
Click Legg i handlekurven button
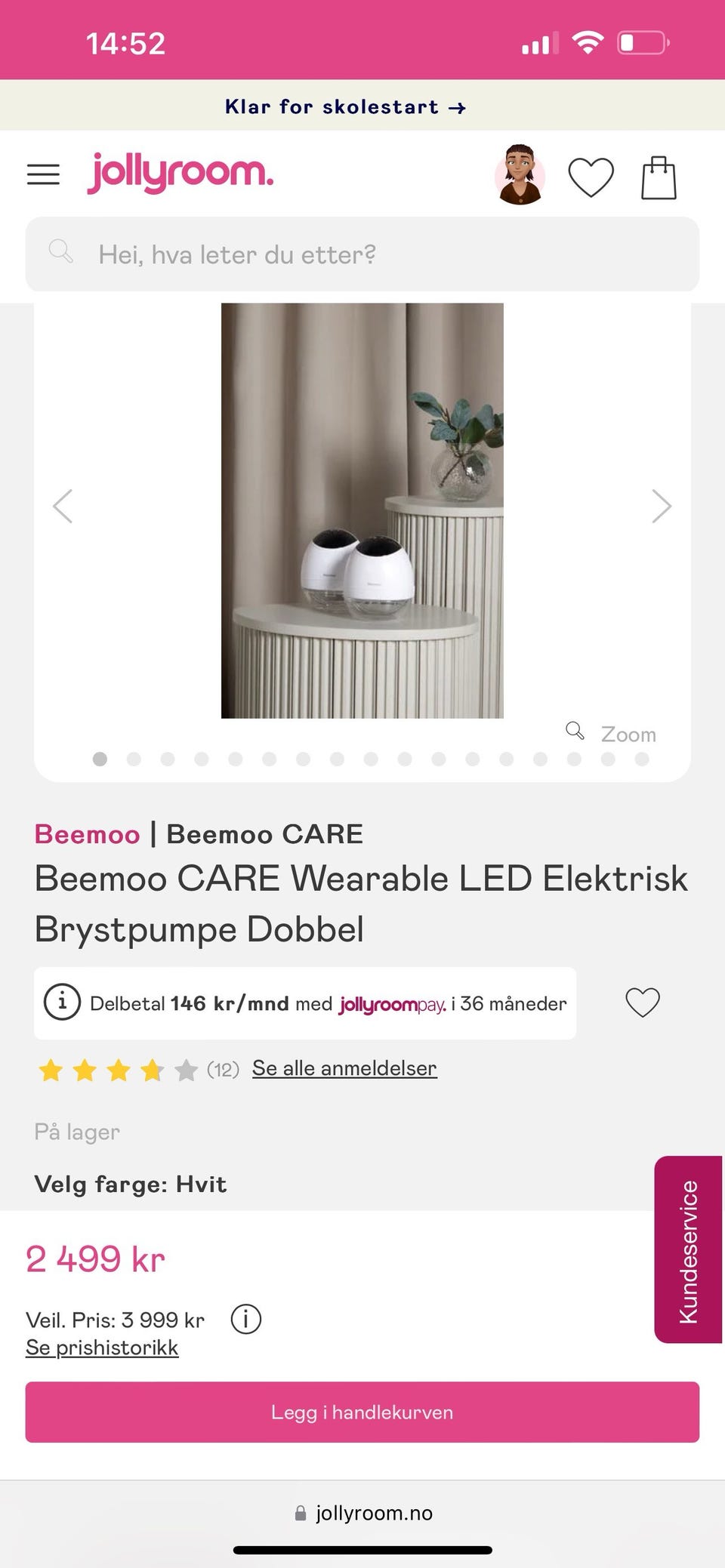[x=362, y=1412]
